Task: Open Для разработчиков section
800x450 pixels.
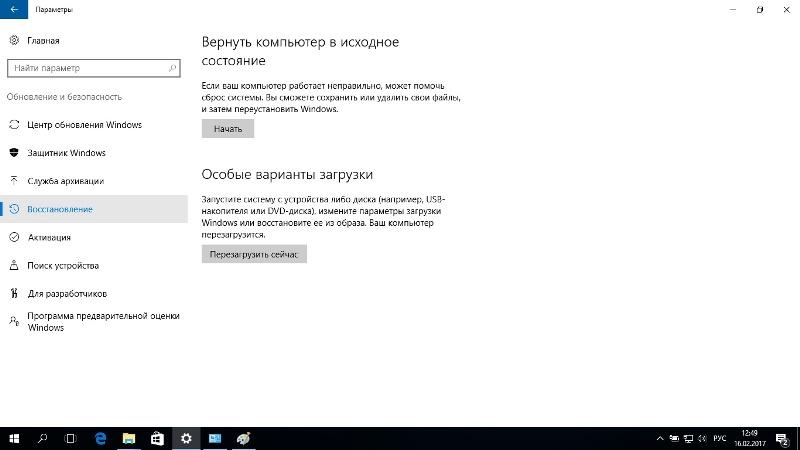Action: 94,293
